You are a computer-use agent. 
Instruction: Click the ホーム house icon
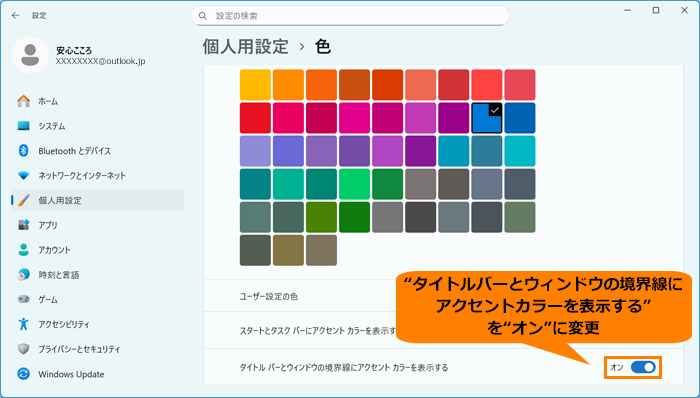coord(24,101)
